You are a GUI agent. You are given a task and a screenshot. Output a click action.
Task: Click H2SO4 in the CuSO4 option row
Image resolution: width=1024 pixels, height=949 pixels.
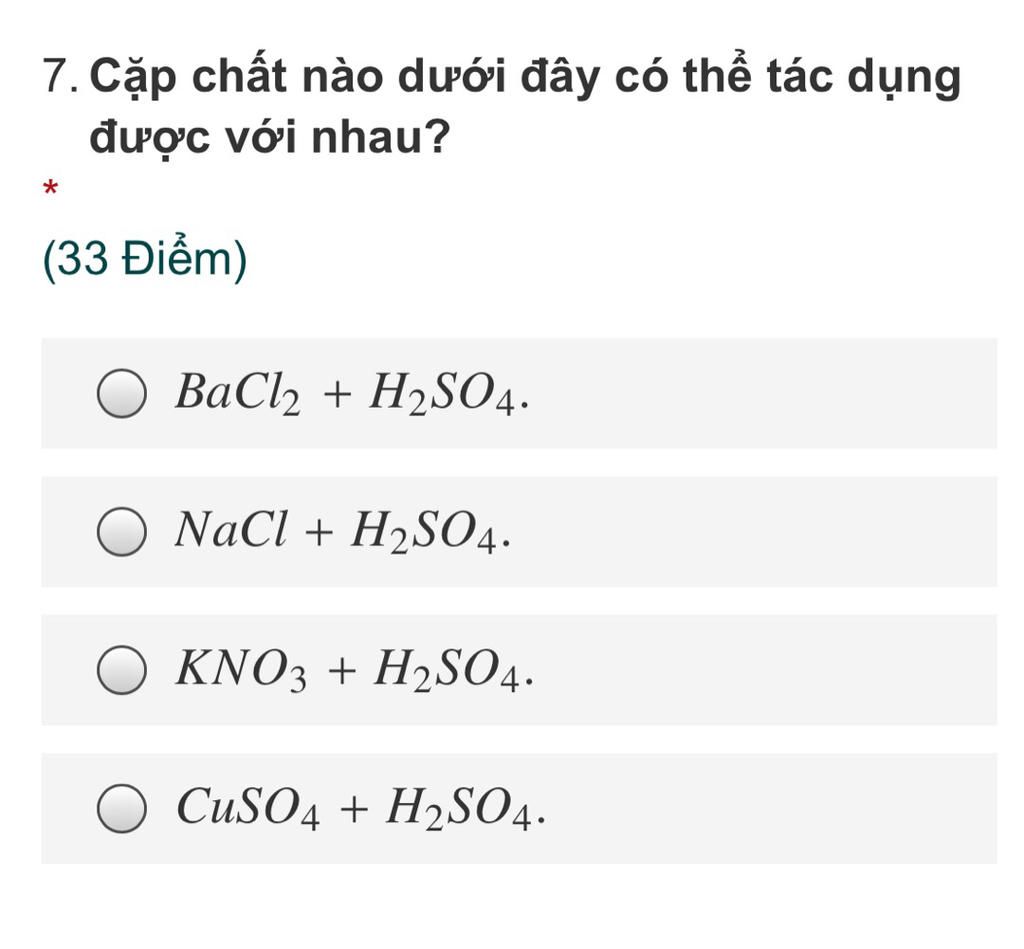pos(460,810)
